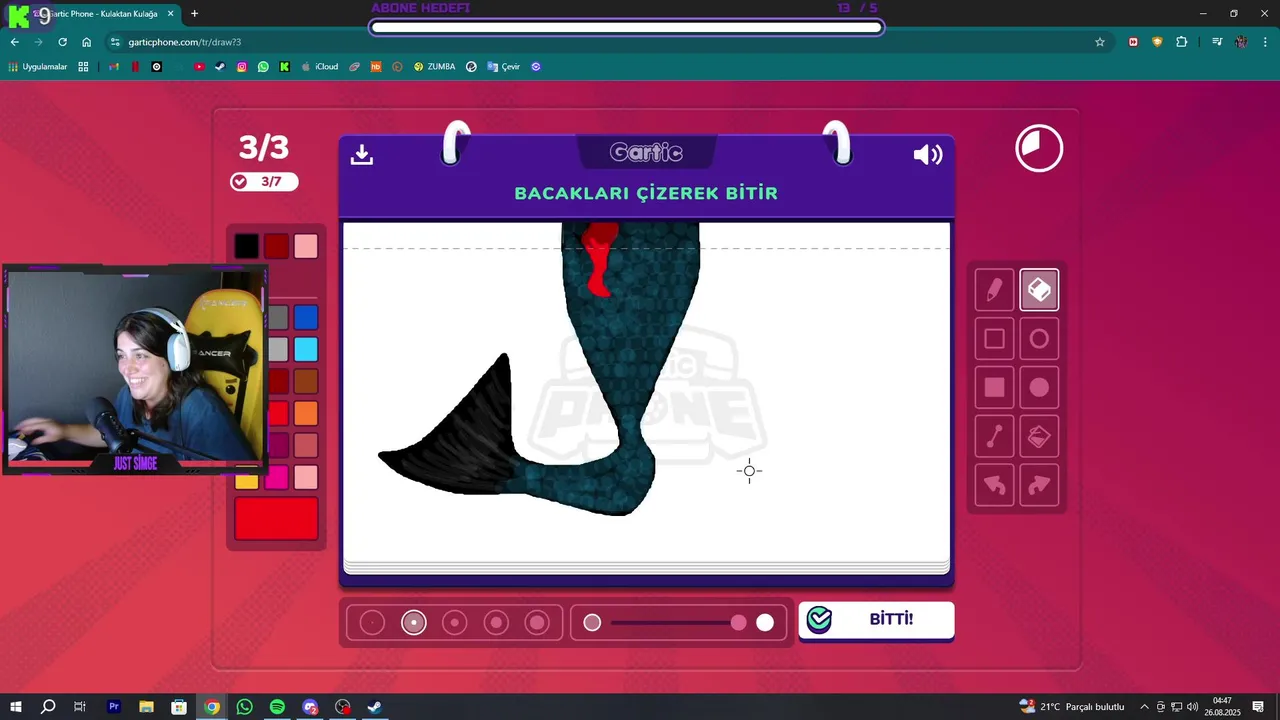Click BİTTİ! to finish the drawing
The width and height of the screenshot is (1280, 720).
(876, 620)
